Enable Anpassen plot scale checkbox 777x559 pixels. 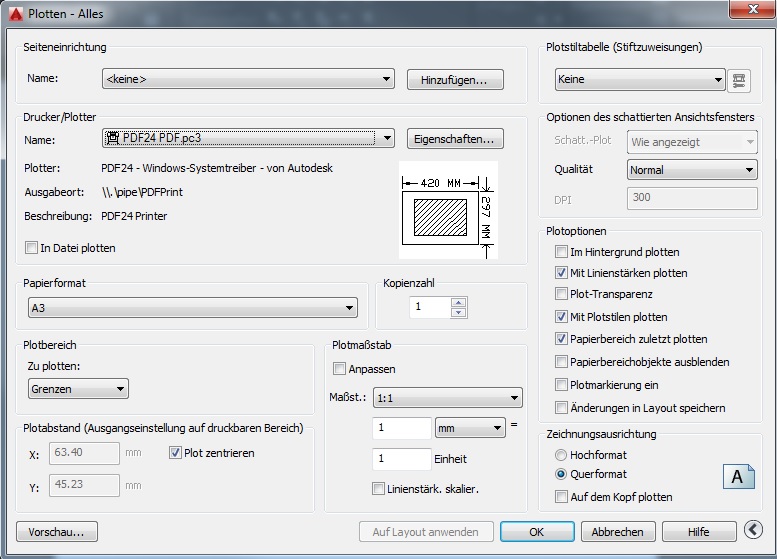(x=339, y=369)
